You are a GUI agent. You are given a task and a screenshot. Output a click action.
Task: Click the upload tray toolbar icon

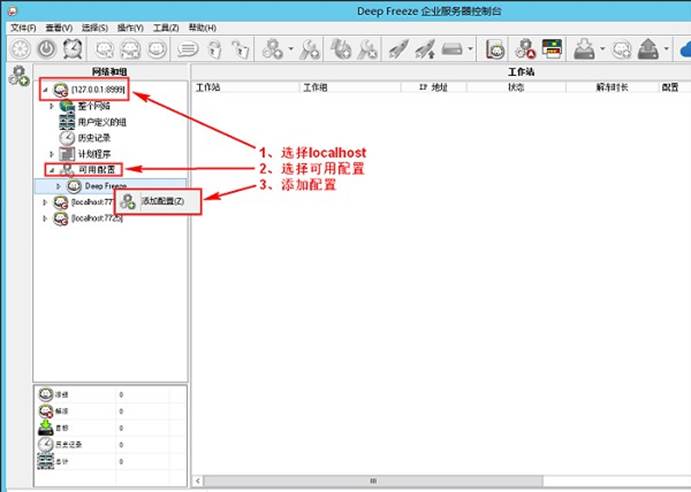pos(648,49)
